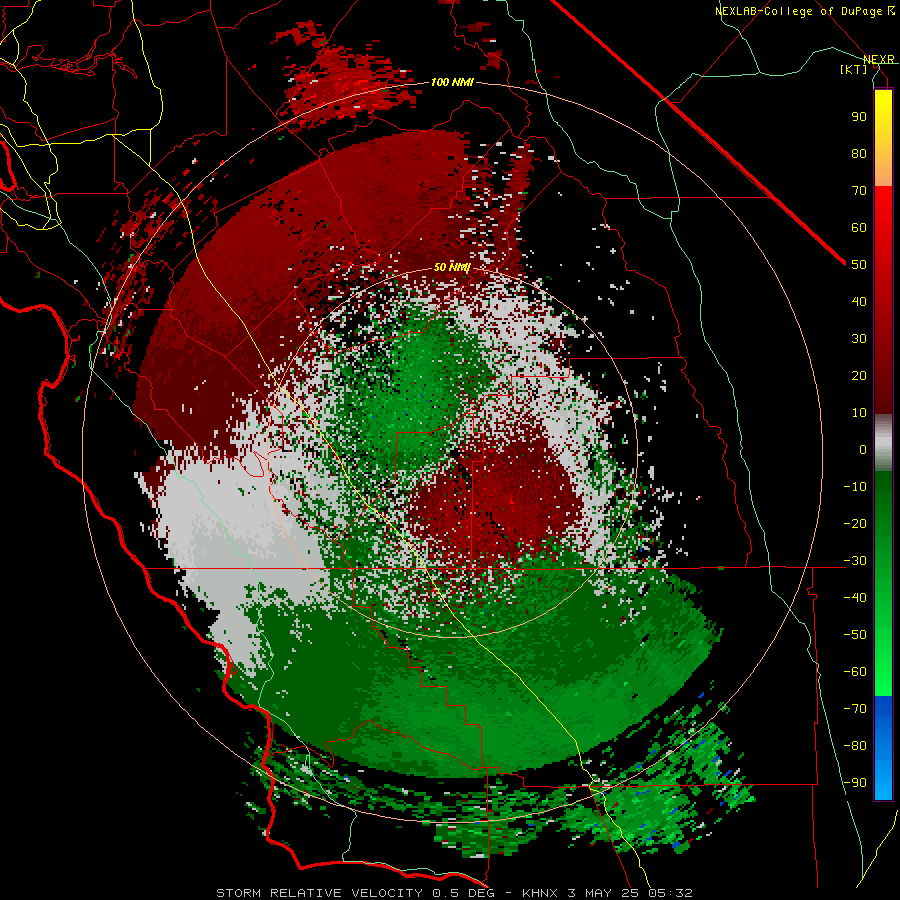Click the 10 value on the velocity scale
The image size is (900, 900).
[859, 413]
